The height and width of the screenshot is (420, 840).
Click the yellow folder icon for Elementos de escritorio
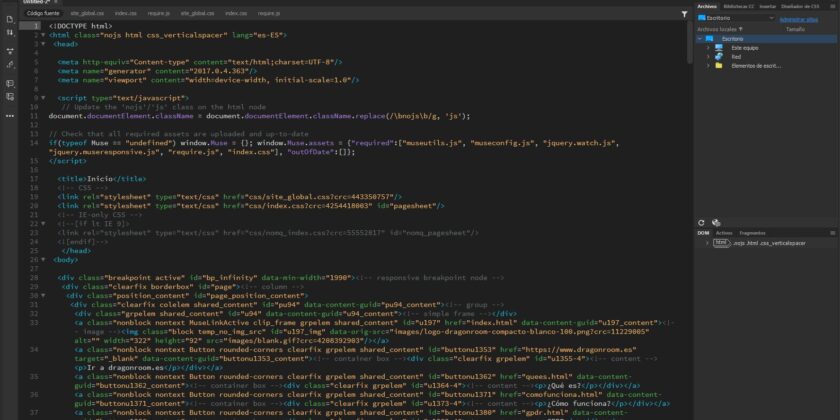point(719,66)
